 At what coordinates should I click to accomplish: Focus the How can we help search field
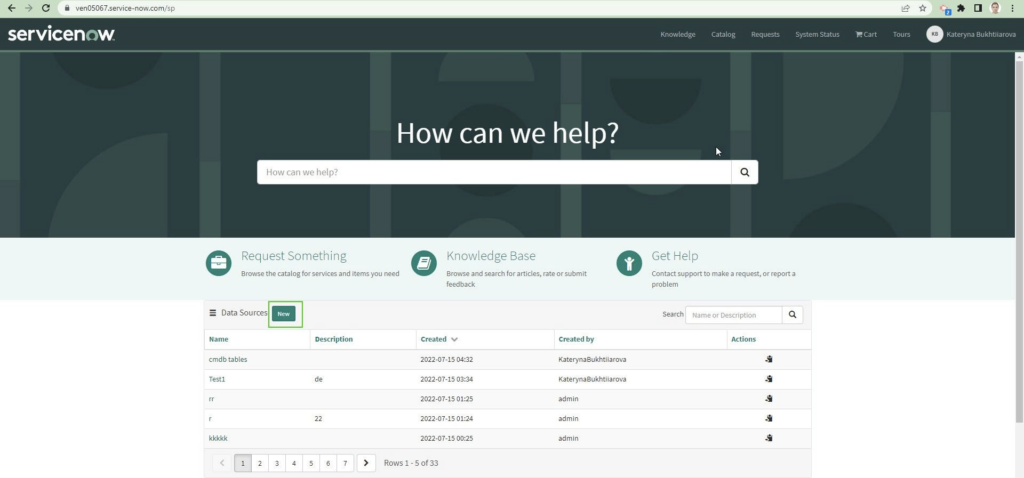point(494,172)
